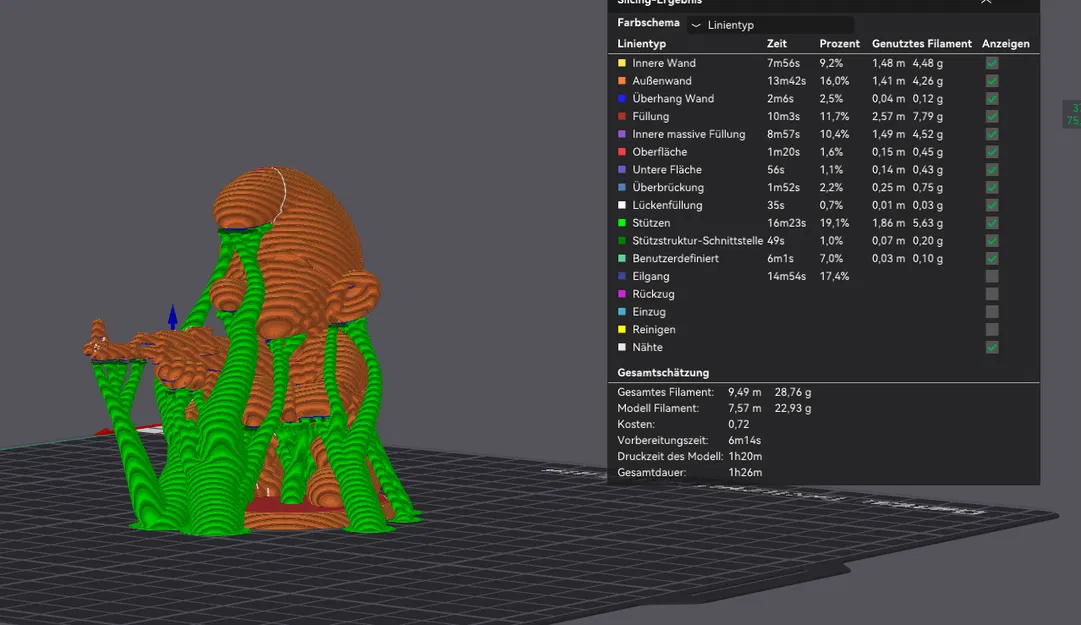Click the purple Innere massive Füllung swatch
The width and height of the screenshot is (1081, 625).
point(622,134)
